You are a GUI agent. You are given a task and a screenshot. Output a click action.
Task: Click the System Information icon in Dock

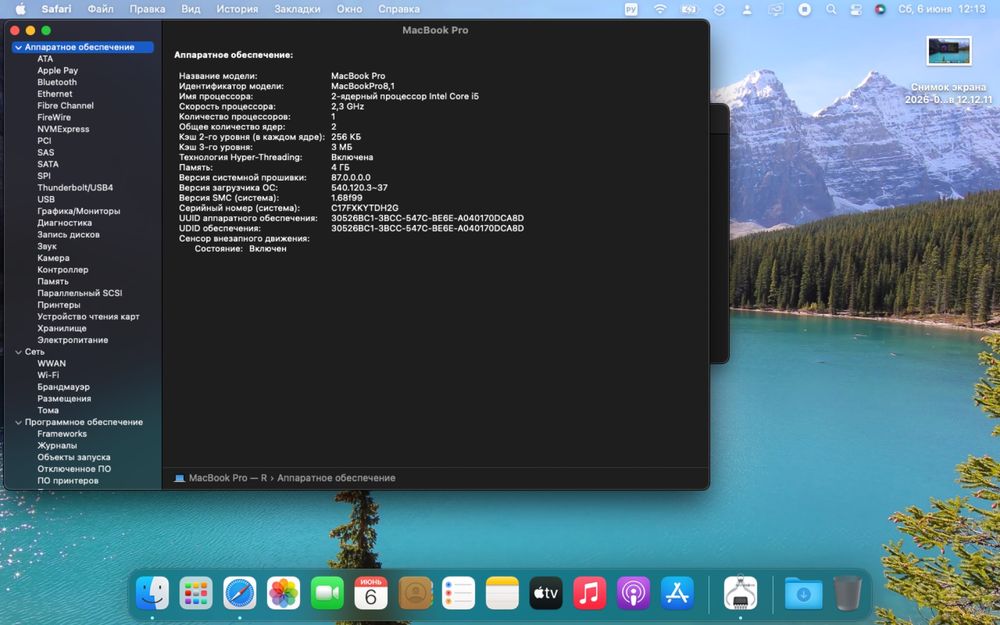pos(740,593)
